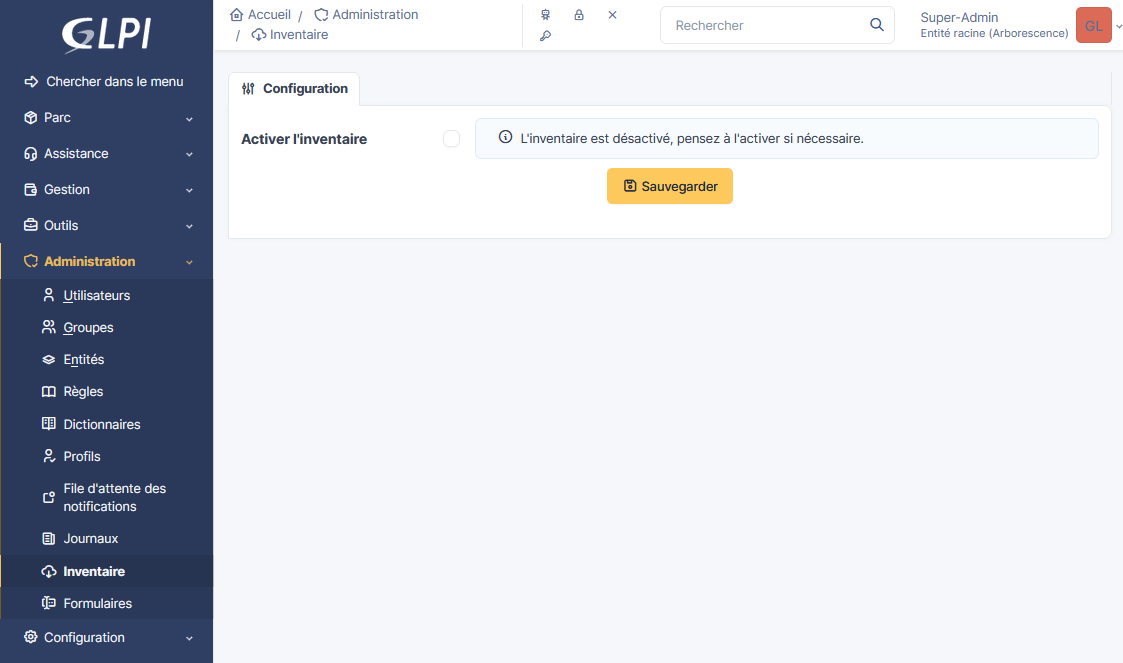Focus the Rechercher search field
Viewport: 1123px width, 663px height.
pos(766,25)
